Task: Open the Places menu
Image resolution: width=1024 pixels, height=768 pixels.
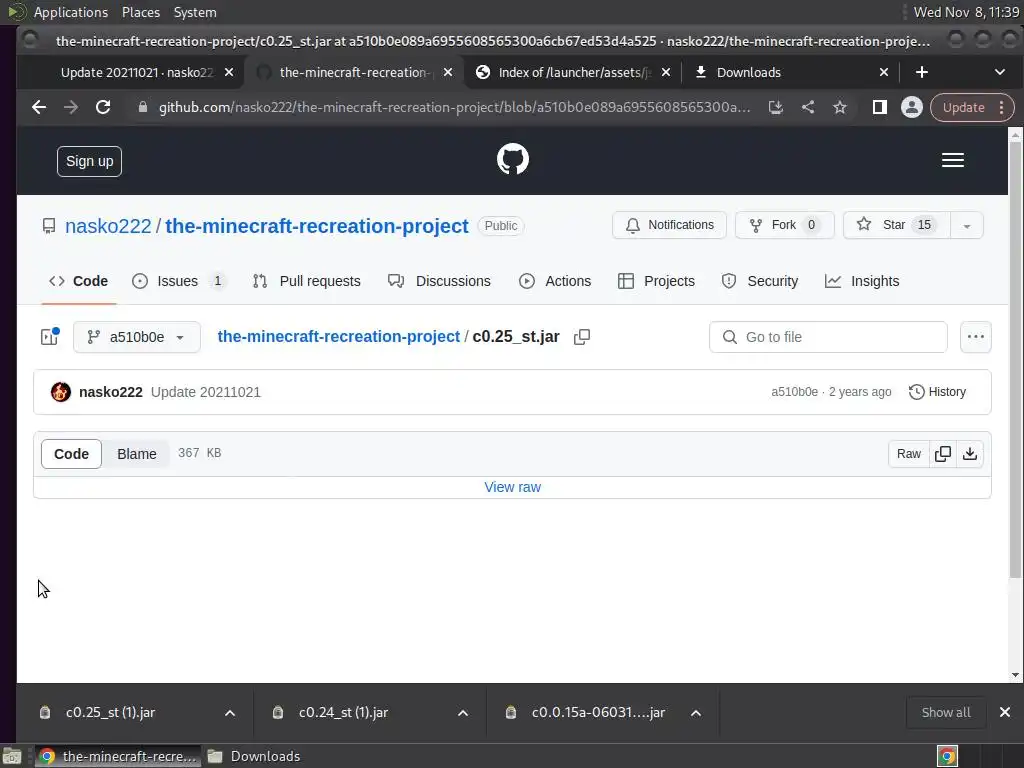Action: [140, 12]
